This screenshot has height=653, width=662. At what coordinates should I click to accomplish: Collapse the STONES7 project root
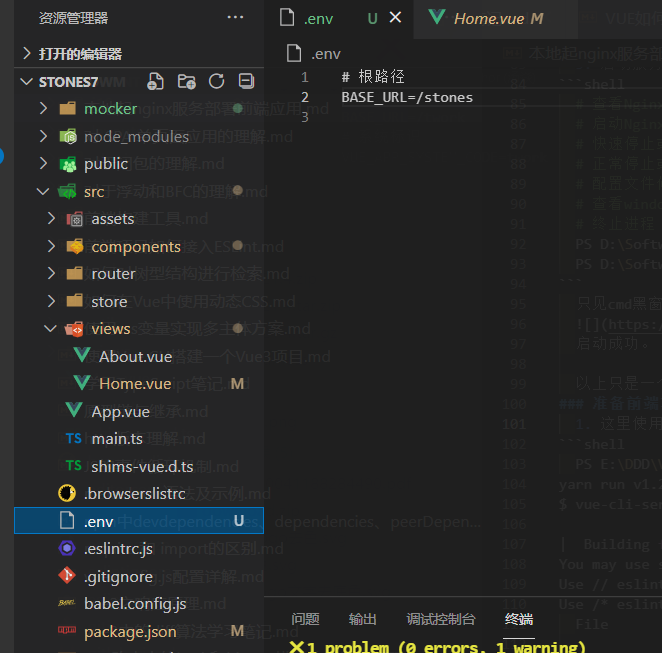coord(27,81)
